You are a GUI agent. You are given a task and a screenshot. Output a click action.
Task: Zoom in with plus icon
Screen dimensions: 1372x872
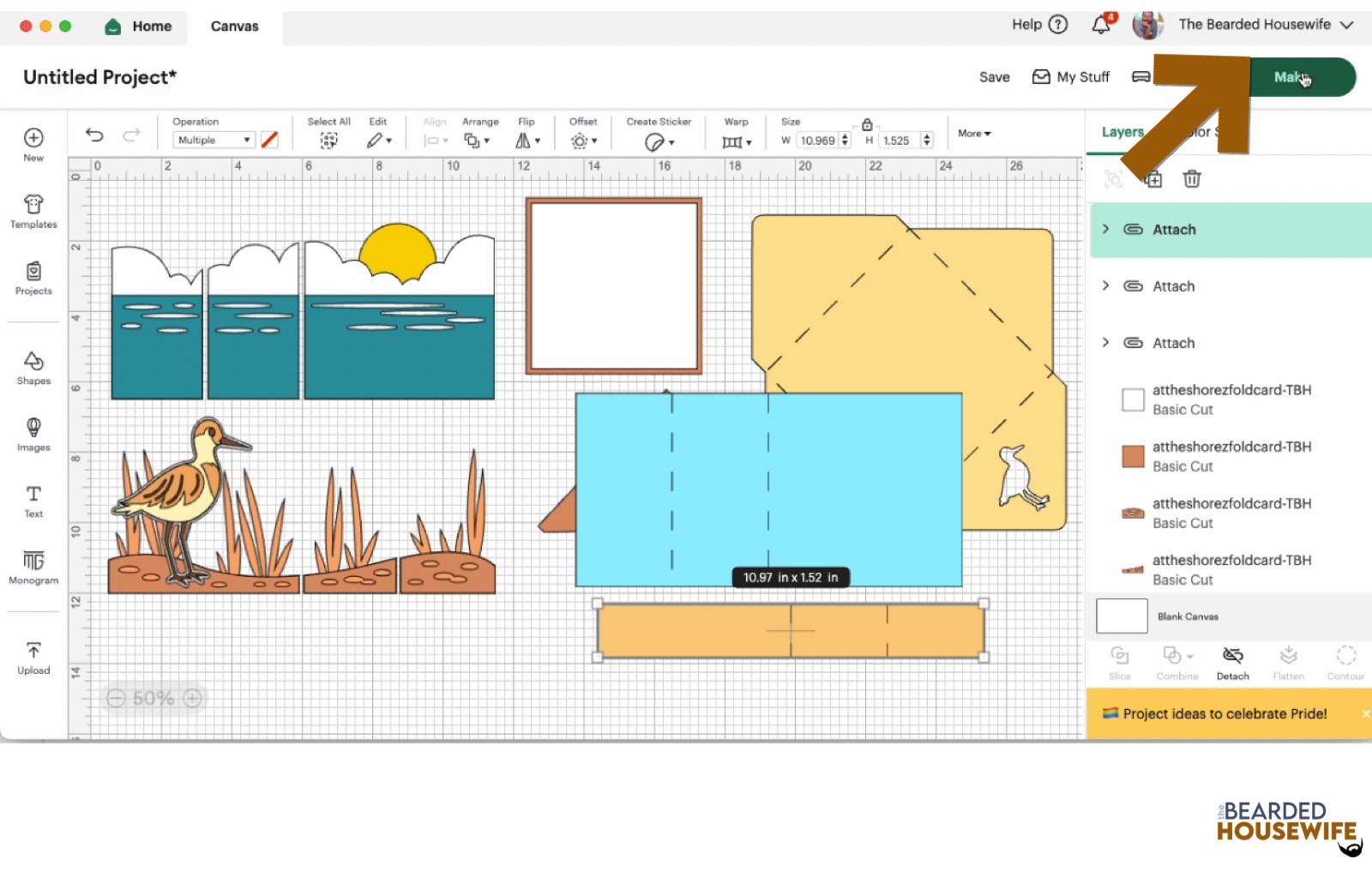click(192, 698)
